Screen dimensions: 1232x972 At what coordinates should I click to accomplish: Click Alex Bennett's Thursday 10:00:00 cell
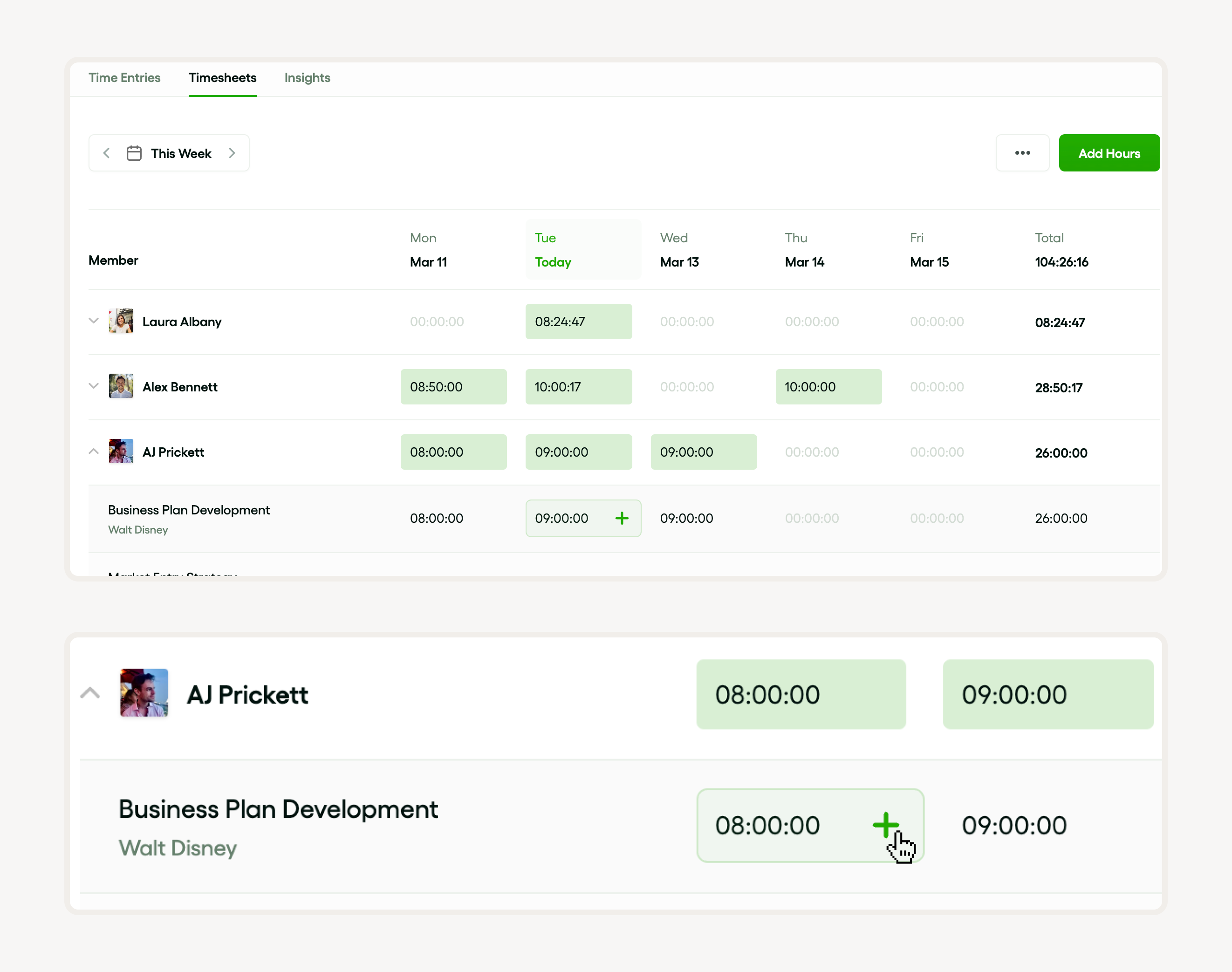(x=828, y=387)
